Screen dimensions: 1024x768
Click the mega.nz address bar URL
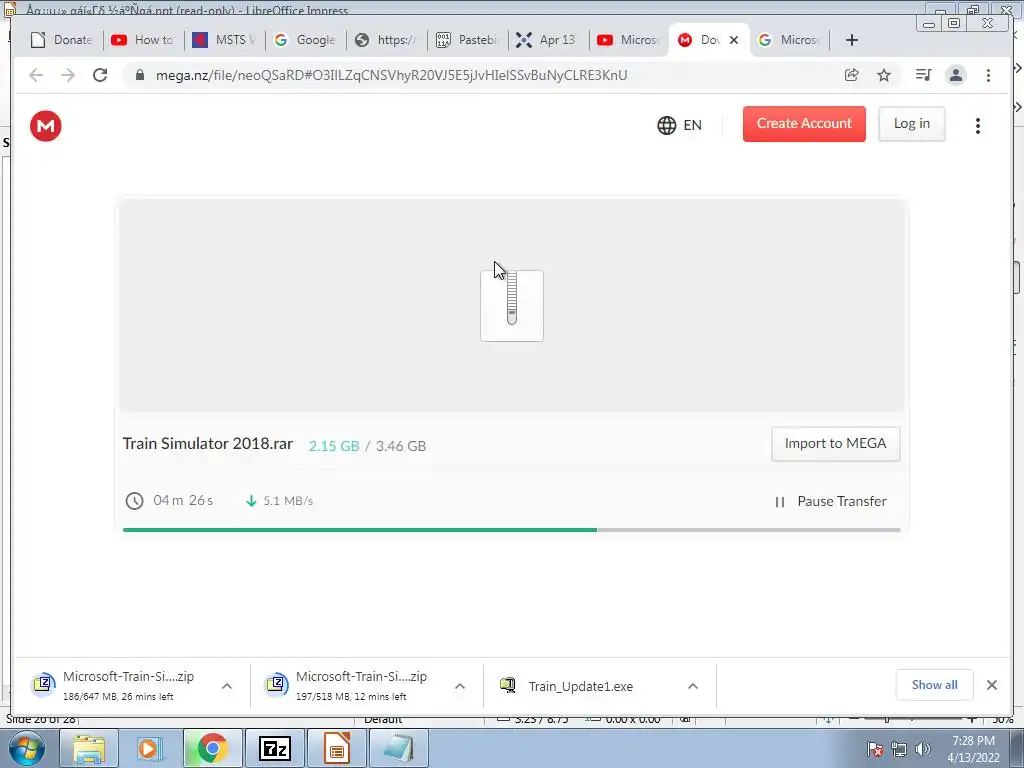tap(391, 75)
